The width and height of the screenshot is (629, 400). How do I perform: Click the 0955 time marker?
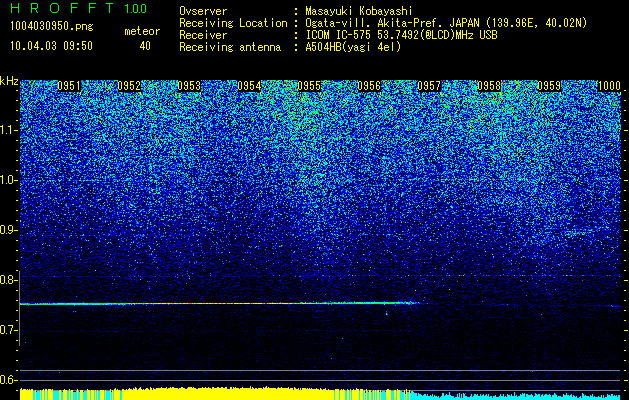coord(309,86)
